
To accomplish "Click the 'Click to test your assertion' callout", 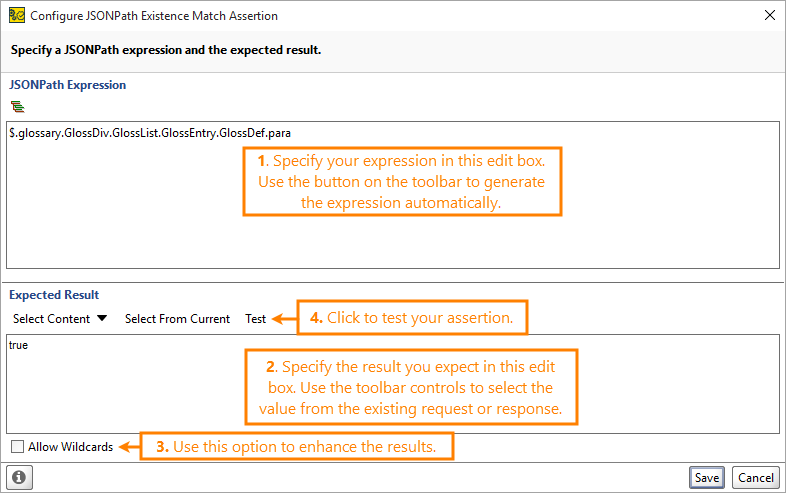I will tap(412, 317).
